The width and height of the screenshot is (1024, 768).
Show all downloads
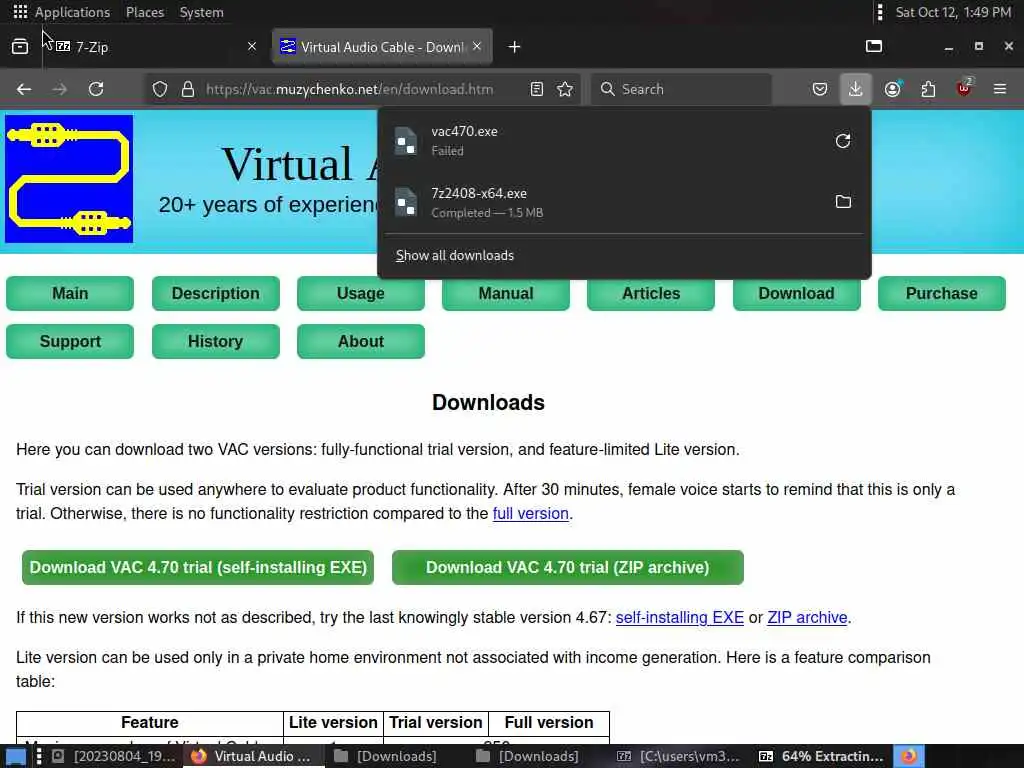(x=455, y=255)
